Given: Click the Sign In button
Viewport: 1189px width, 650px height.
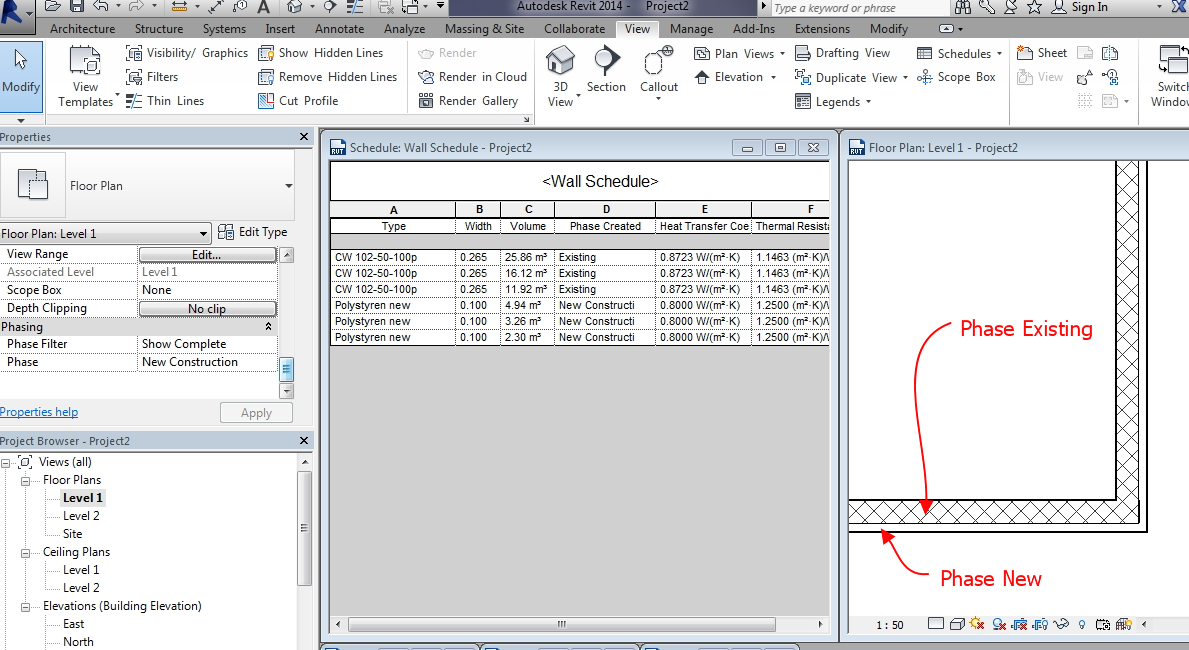Looking at the screenshot, I should [1080, 7].
